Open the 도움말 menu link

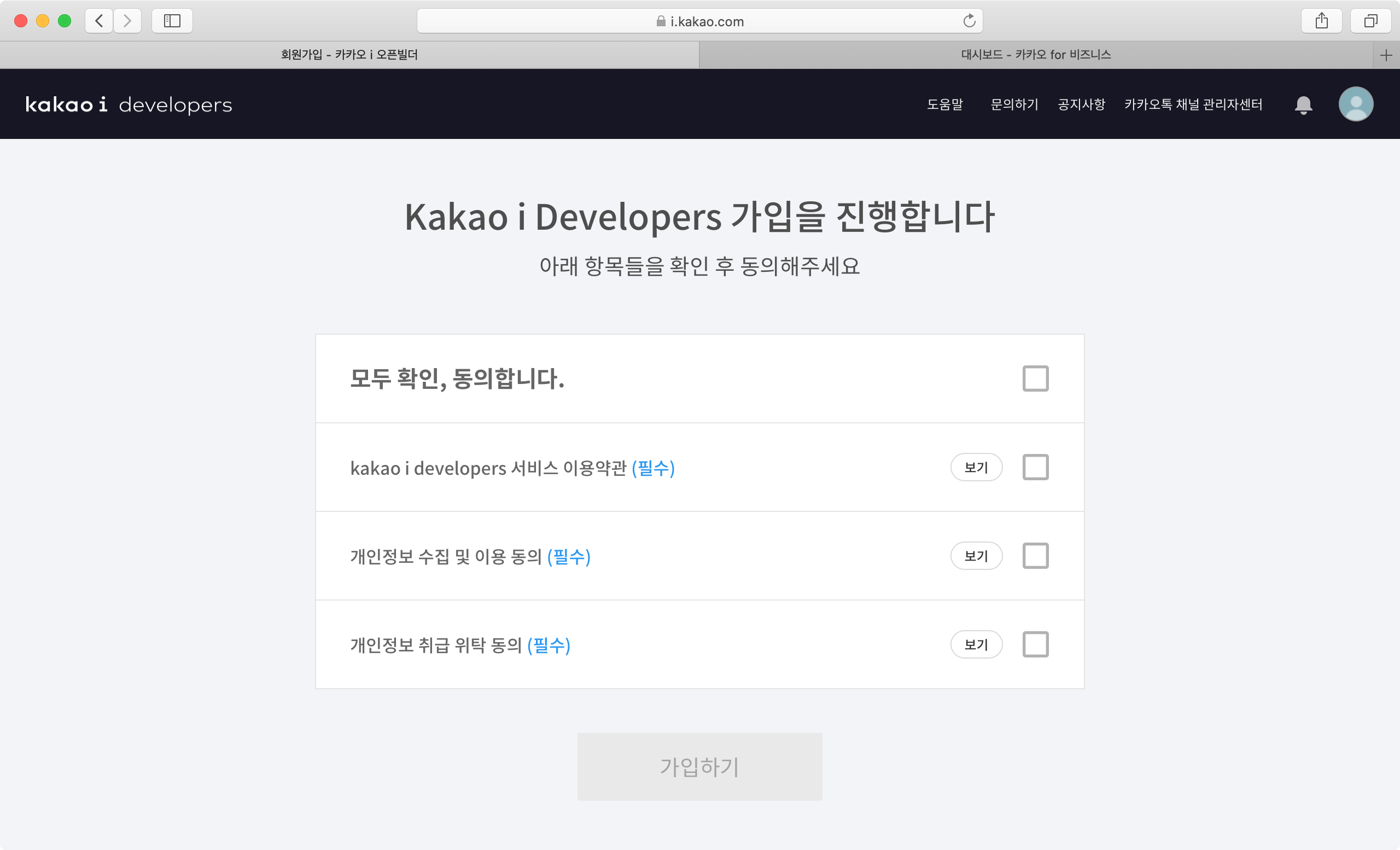944,104
